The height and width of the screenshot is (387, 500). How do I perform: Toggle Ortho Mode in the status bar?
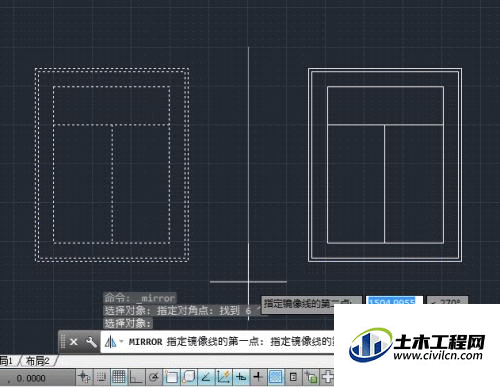pos(136,377)
